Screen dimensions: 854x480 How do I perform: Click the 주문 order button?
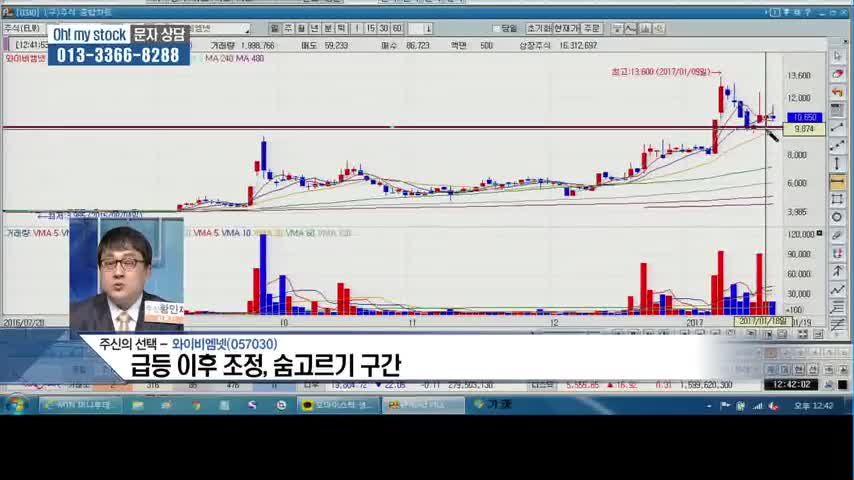pos(591,29)
